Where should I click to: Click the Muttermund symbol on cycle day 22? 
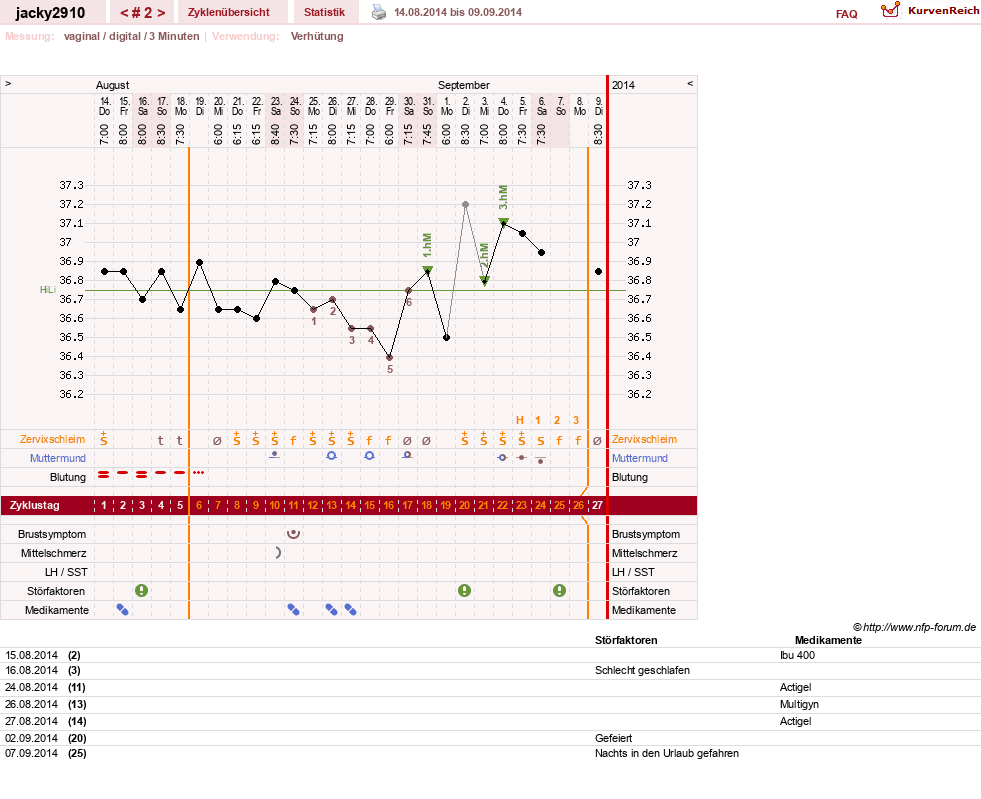pos(502,457)
